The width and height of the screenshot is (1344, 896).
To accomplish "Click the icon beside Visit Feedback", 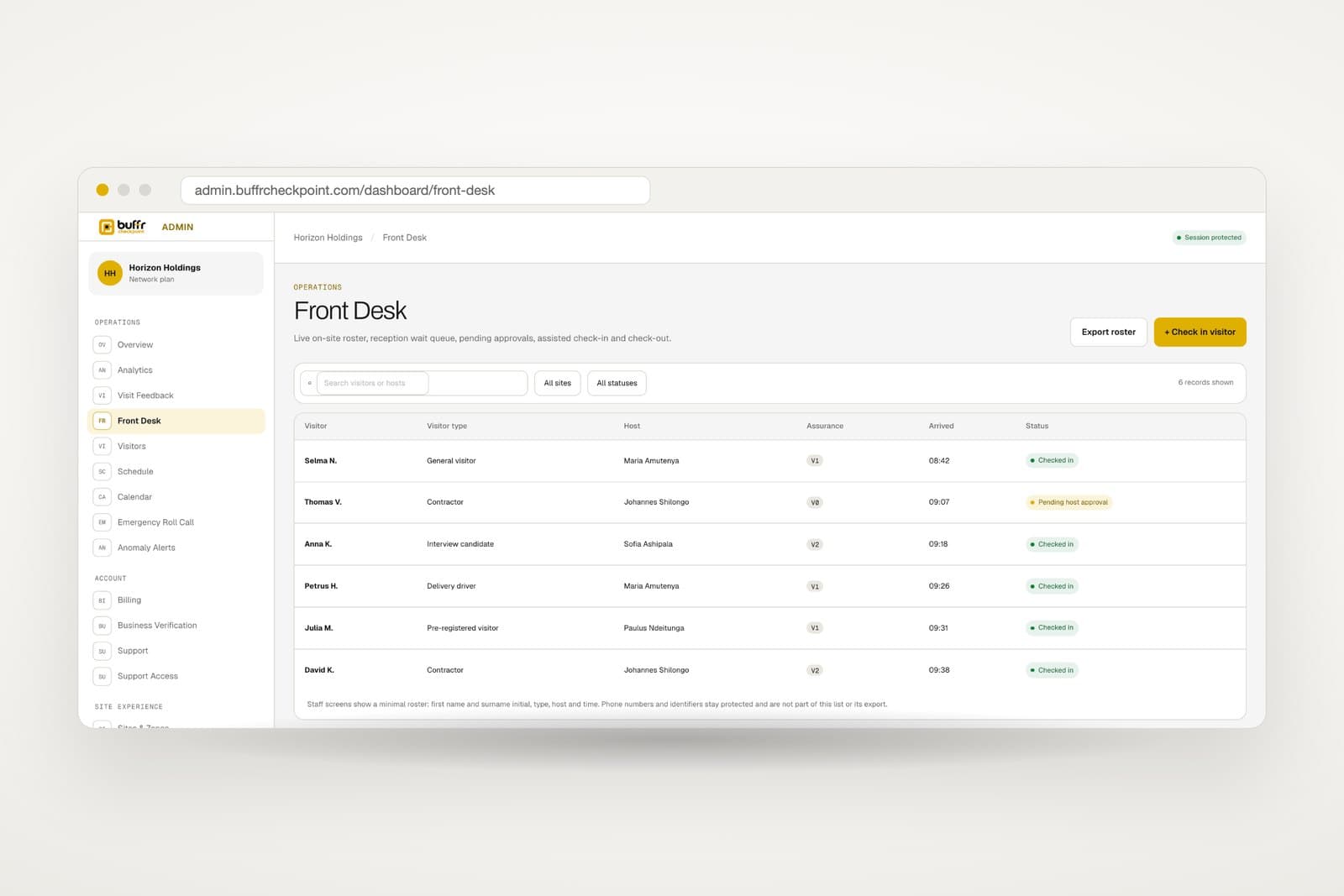I will coord(102,396).
